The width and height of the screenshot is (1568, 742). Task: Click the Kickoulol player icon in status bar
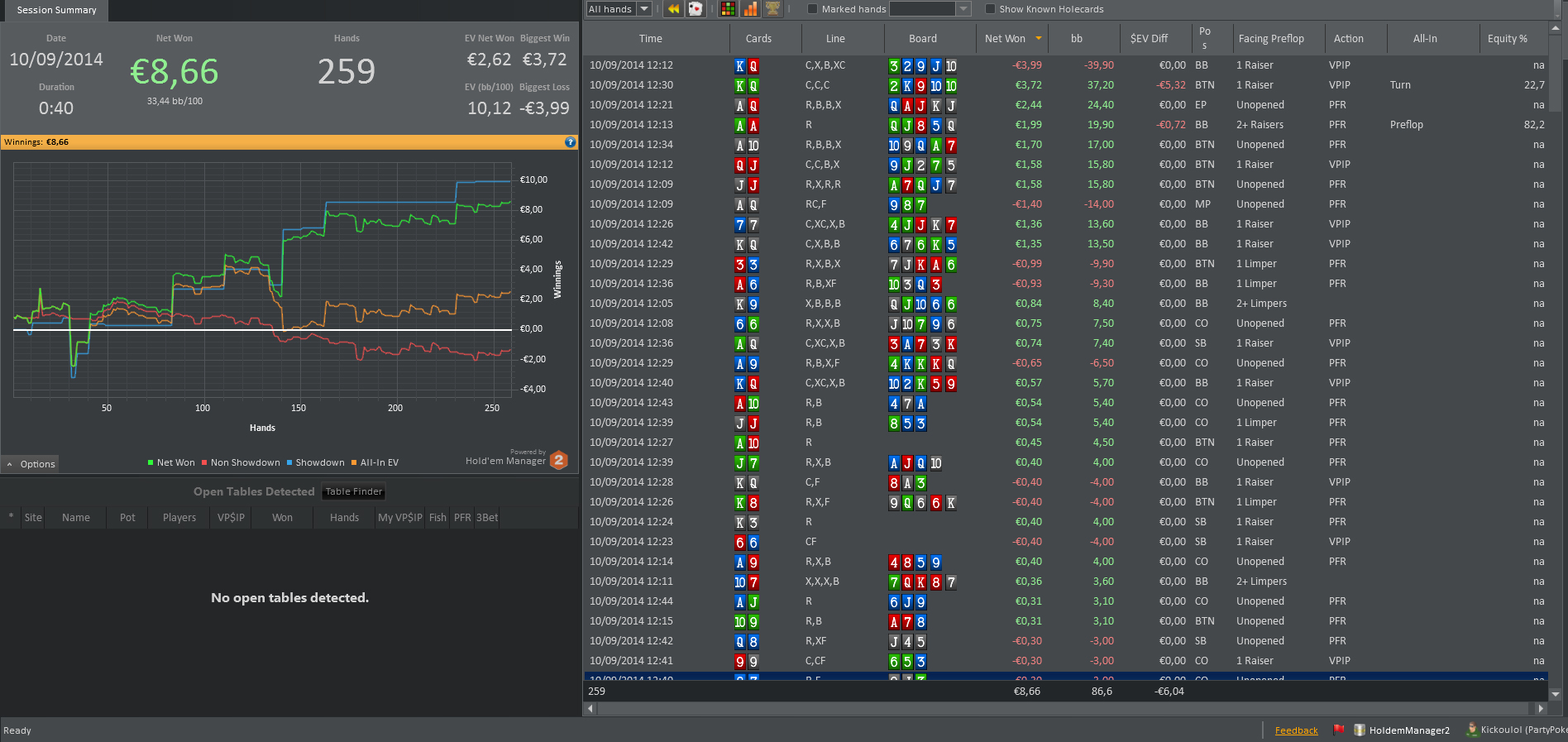(1472, 730)
